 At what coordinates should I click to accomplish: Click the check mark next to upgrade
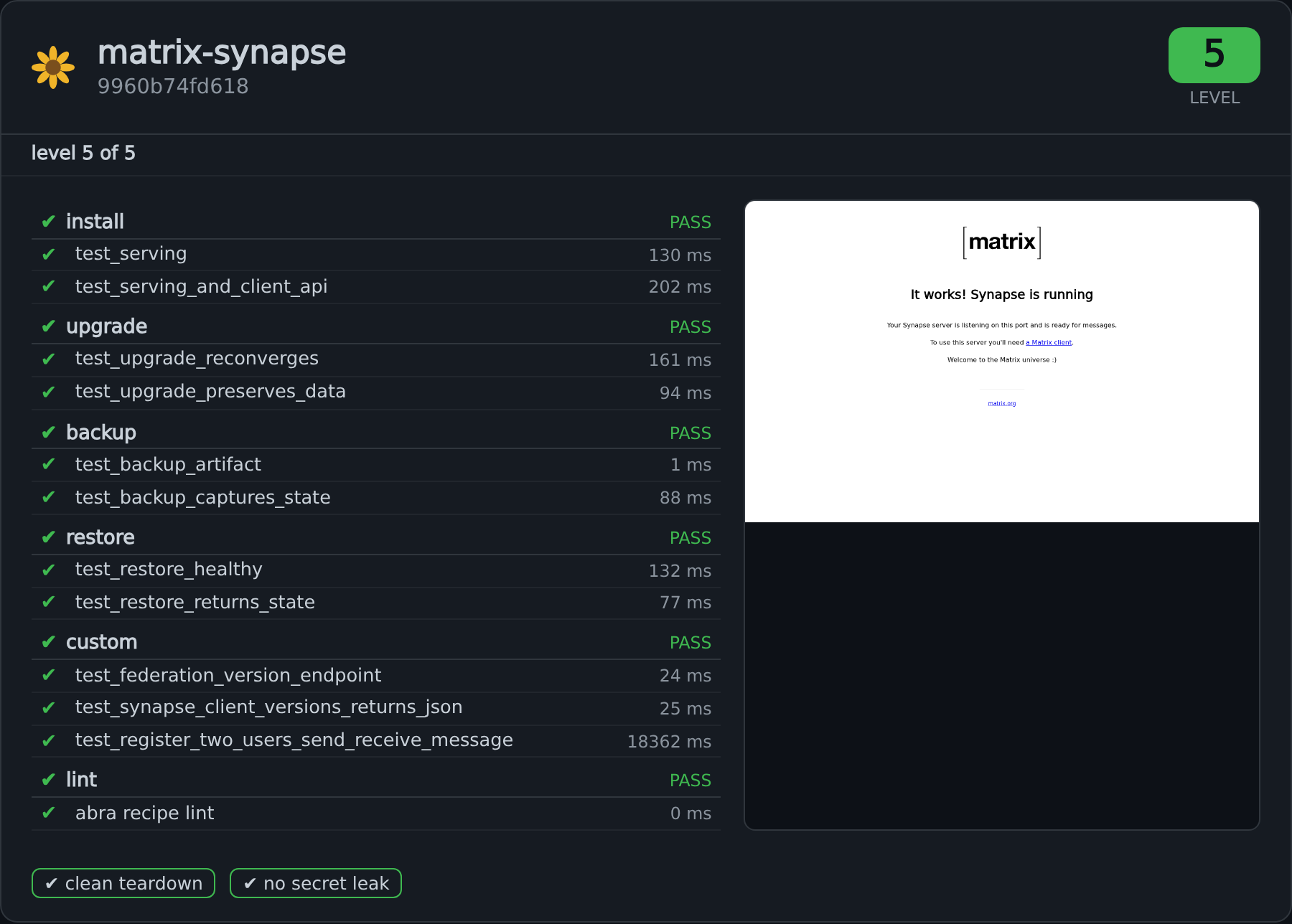click(49, 326)
